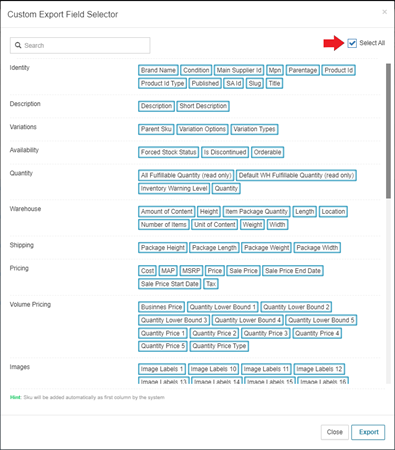The image size is (395, 450).
Task: Toggle the Number of Items field
Action: [164, 224]
